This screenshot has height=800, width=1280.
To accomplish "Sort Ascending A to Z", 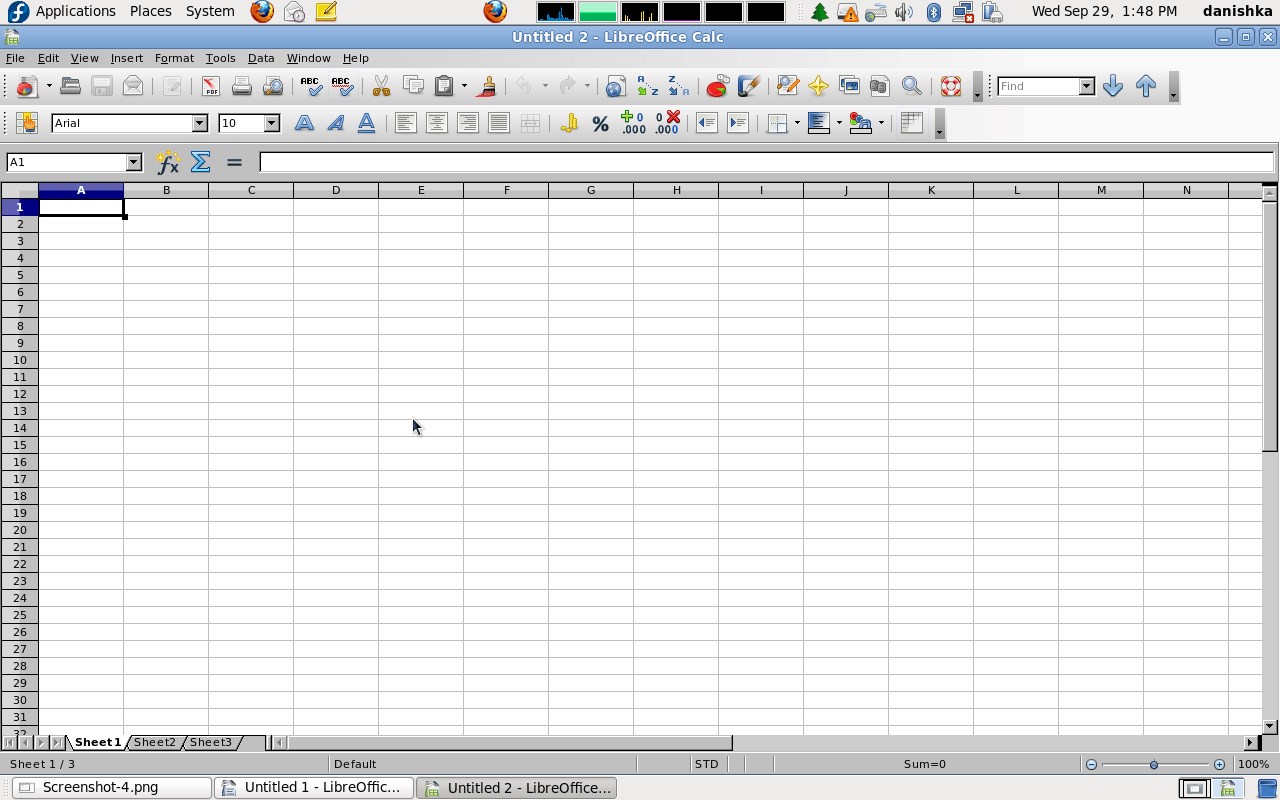I will pyautogui.click(x=647, y=86).
